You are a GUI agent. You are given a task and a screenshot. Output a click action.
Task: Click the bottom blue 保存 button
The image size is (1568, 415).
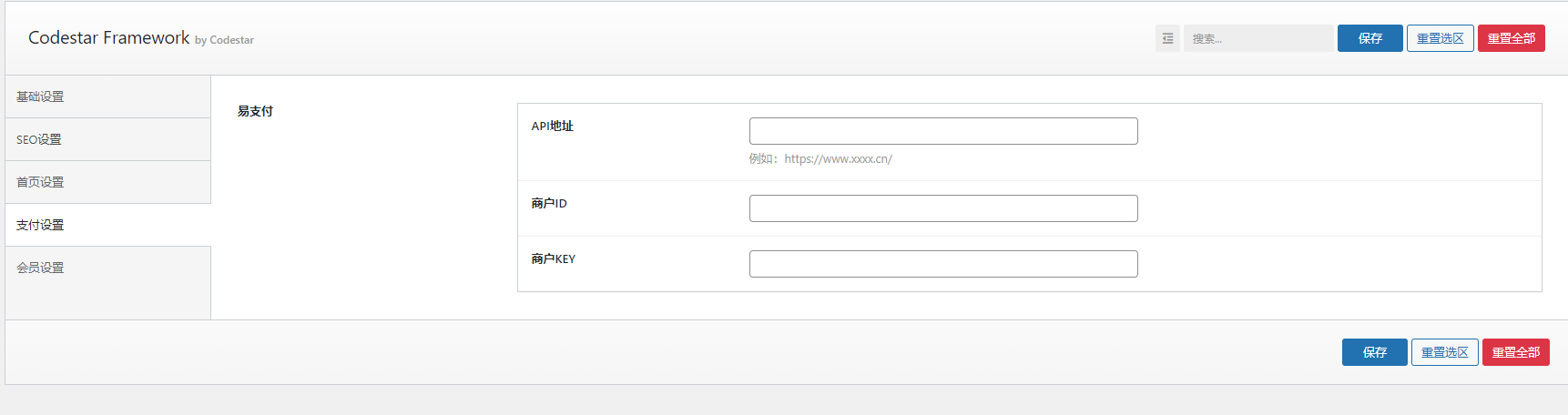coord(1374,352)
